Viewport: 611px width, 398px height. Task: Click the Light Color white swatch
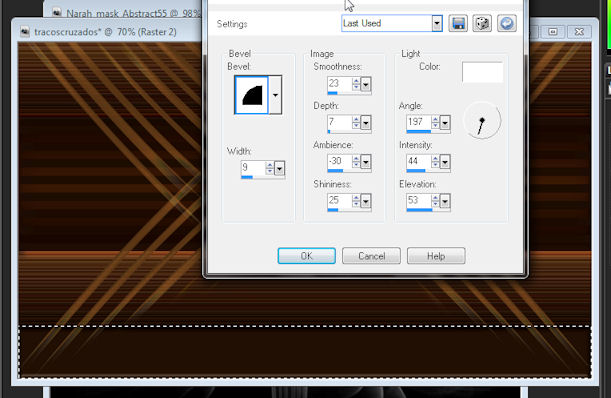pyautogui.click(x=482, y=72)
